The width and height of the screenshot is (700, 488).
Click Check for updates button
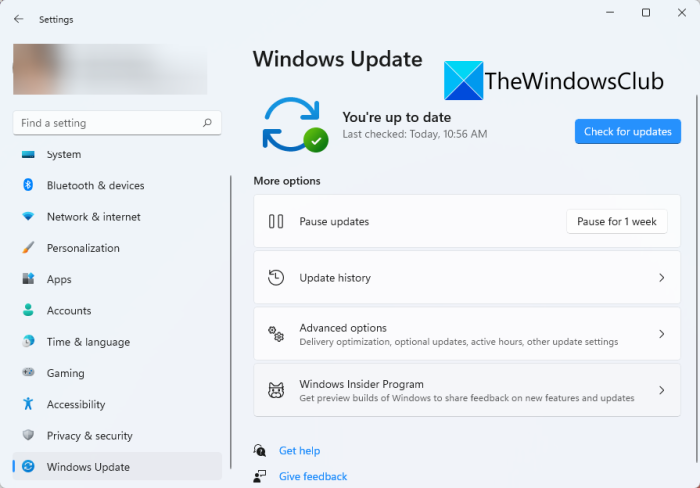pyautogui.click(x=628, y=131)
